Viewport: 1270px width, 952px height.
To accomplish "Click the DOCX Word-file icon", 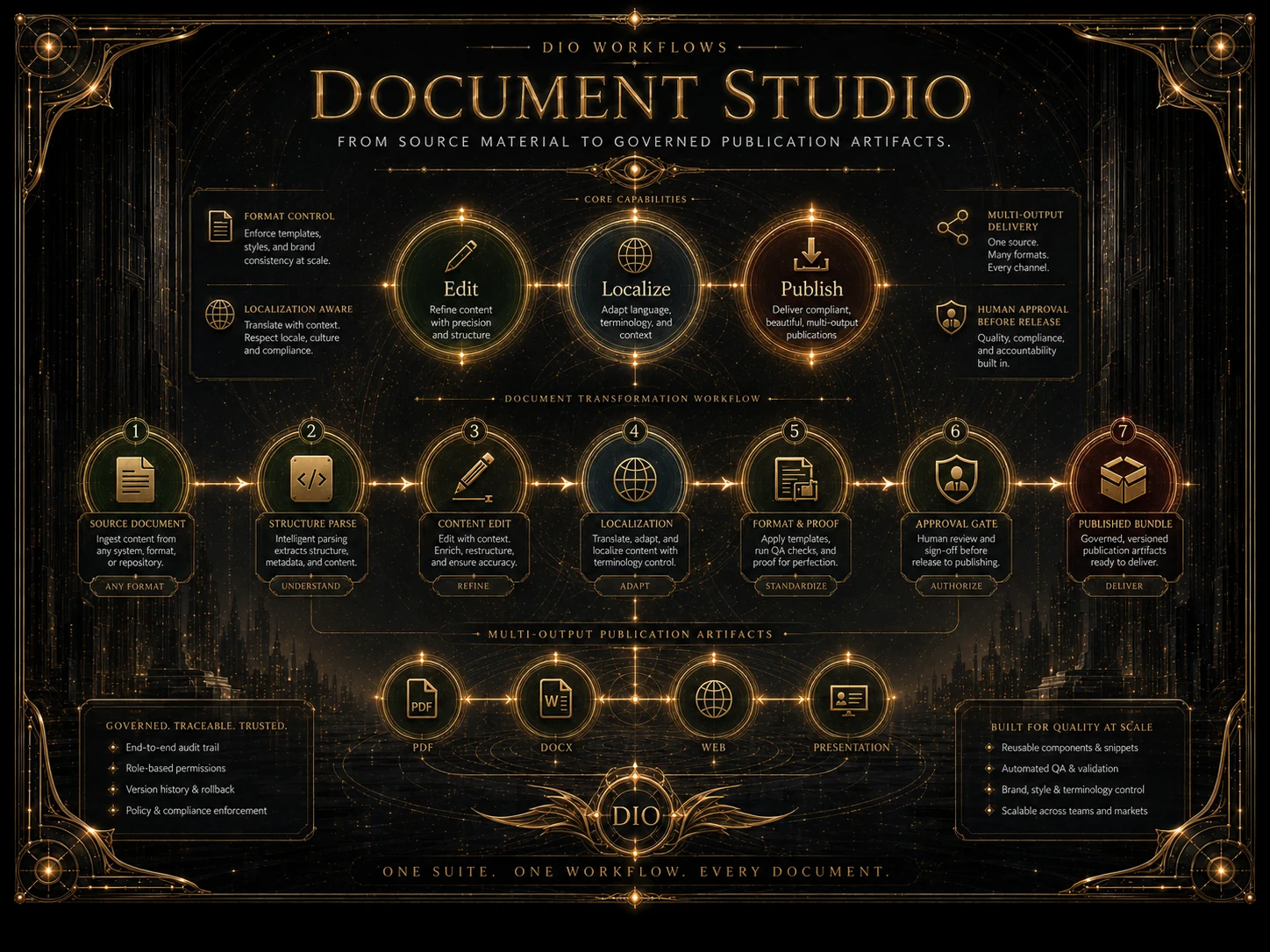I will tap(556, 699).
